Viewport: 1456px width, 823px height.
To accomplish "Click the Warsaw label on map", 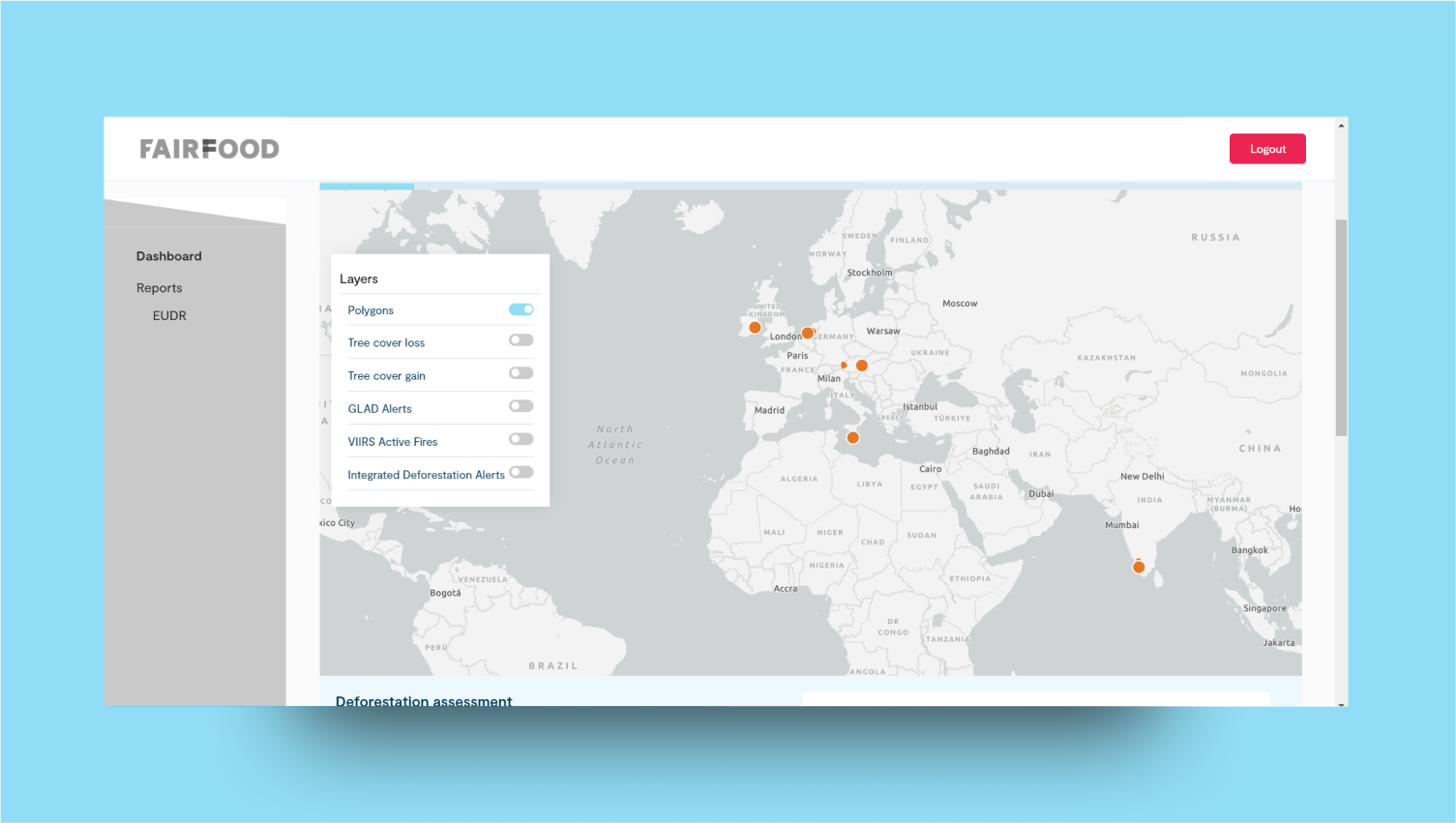I will pyautogui.click(x=883, y=331).
